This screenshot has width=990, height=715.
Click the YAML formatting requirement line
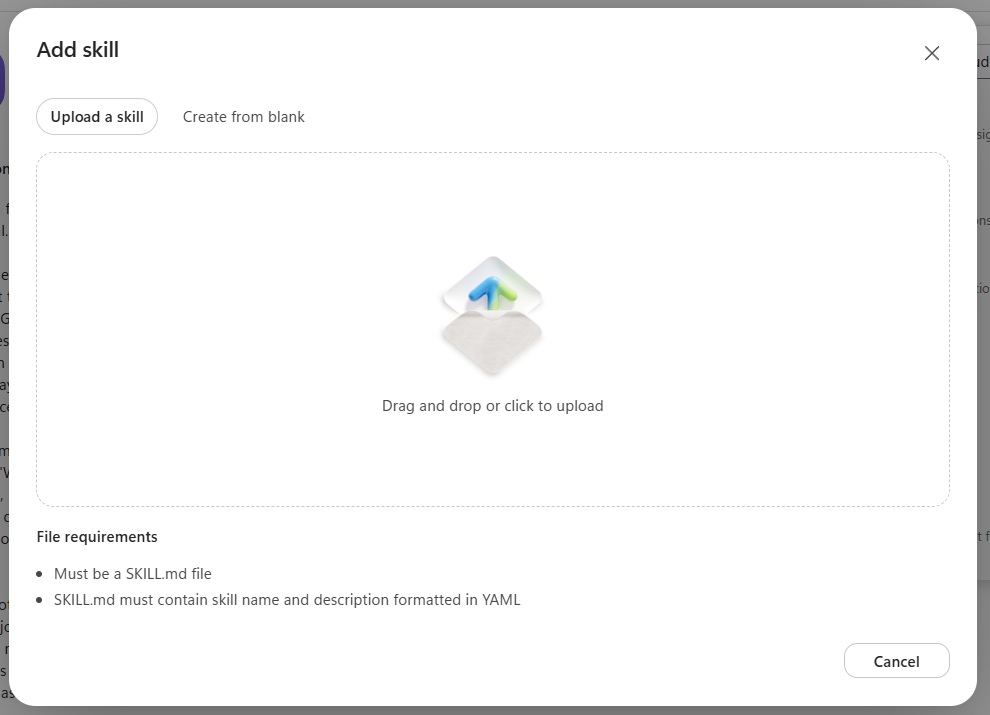pos(287,599)
